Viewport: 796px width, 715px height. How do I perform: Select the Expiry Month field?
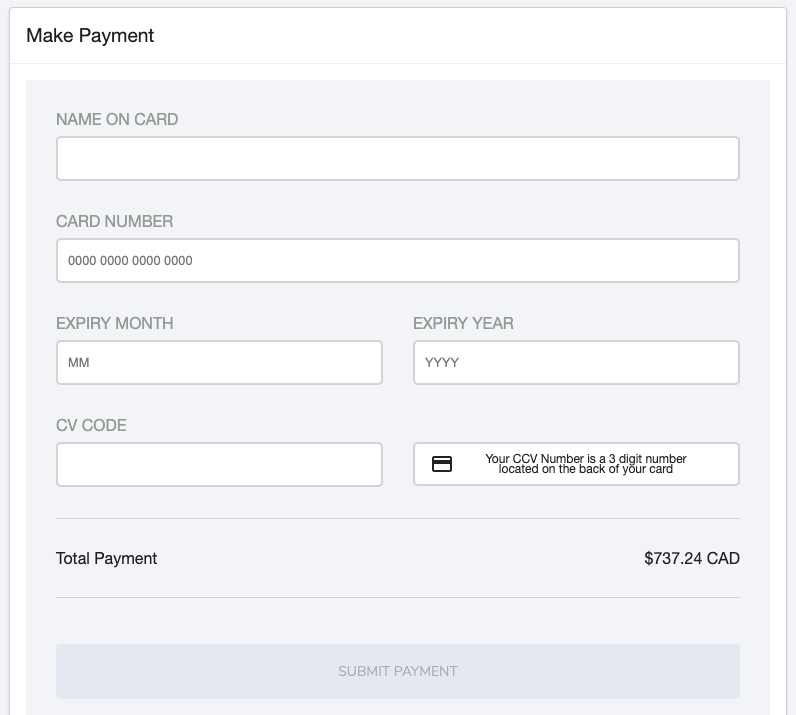coord(219,363)
